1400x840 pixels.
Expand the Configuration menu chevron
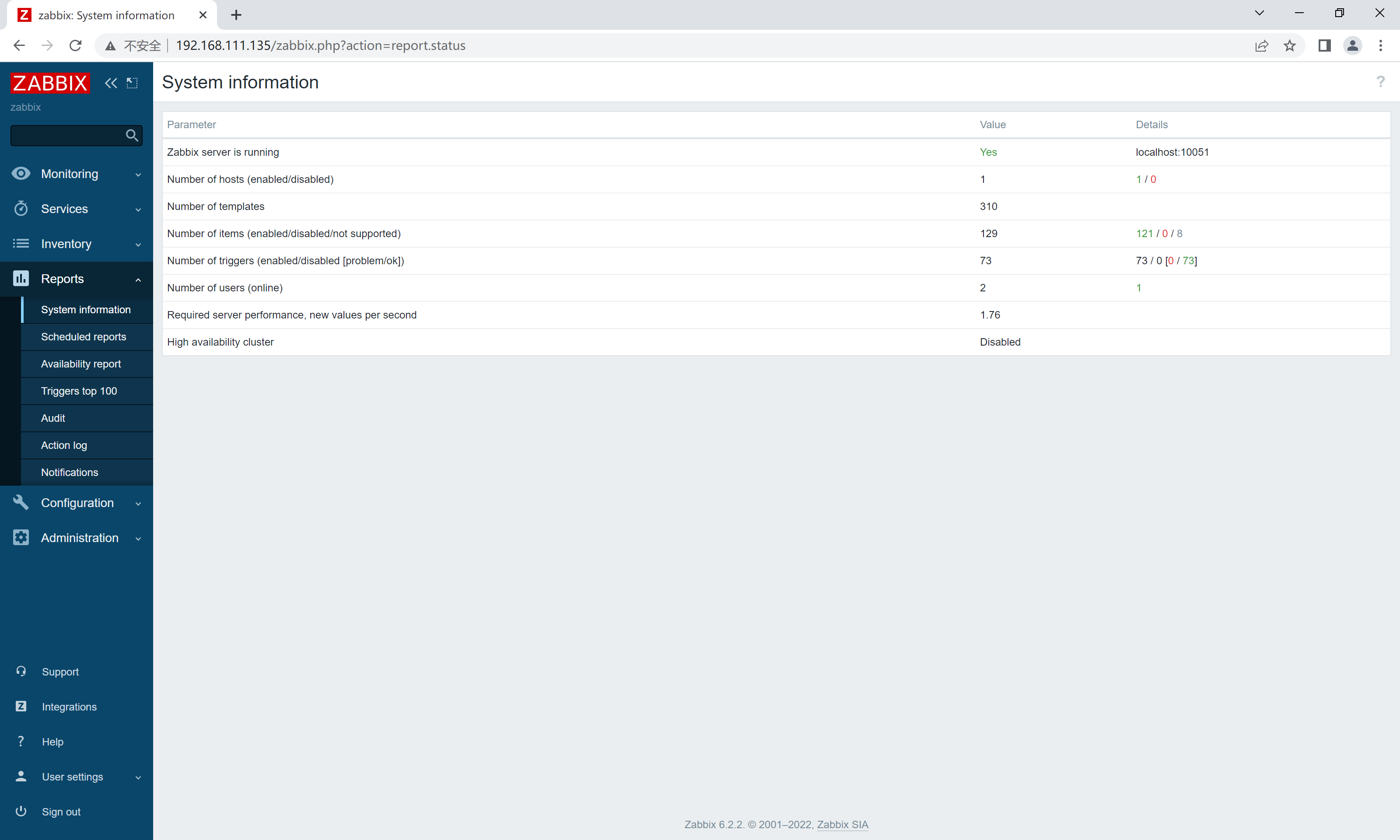(x=138, y=504)
